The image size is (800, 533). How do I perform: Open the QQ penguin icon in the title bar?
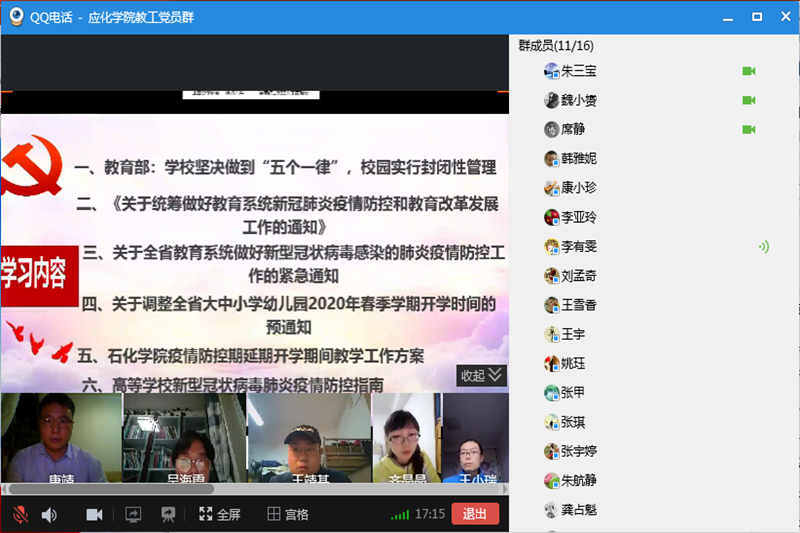click(16, 16)
